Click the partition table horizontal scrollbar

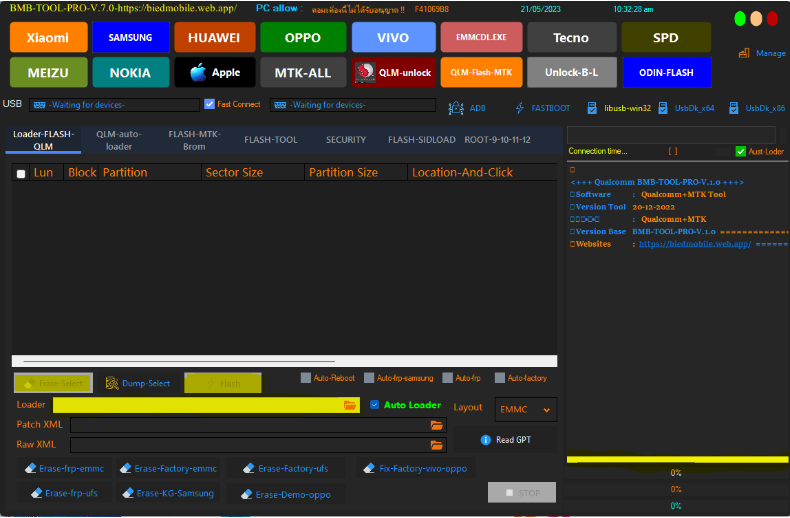284,361
